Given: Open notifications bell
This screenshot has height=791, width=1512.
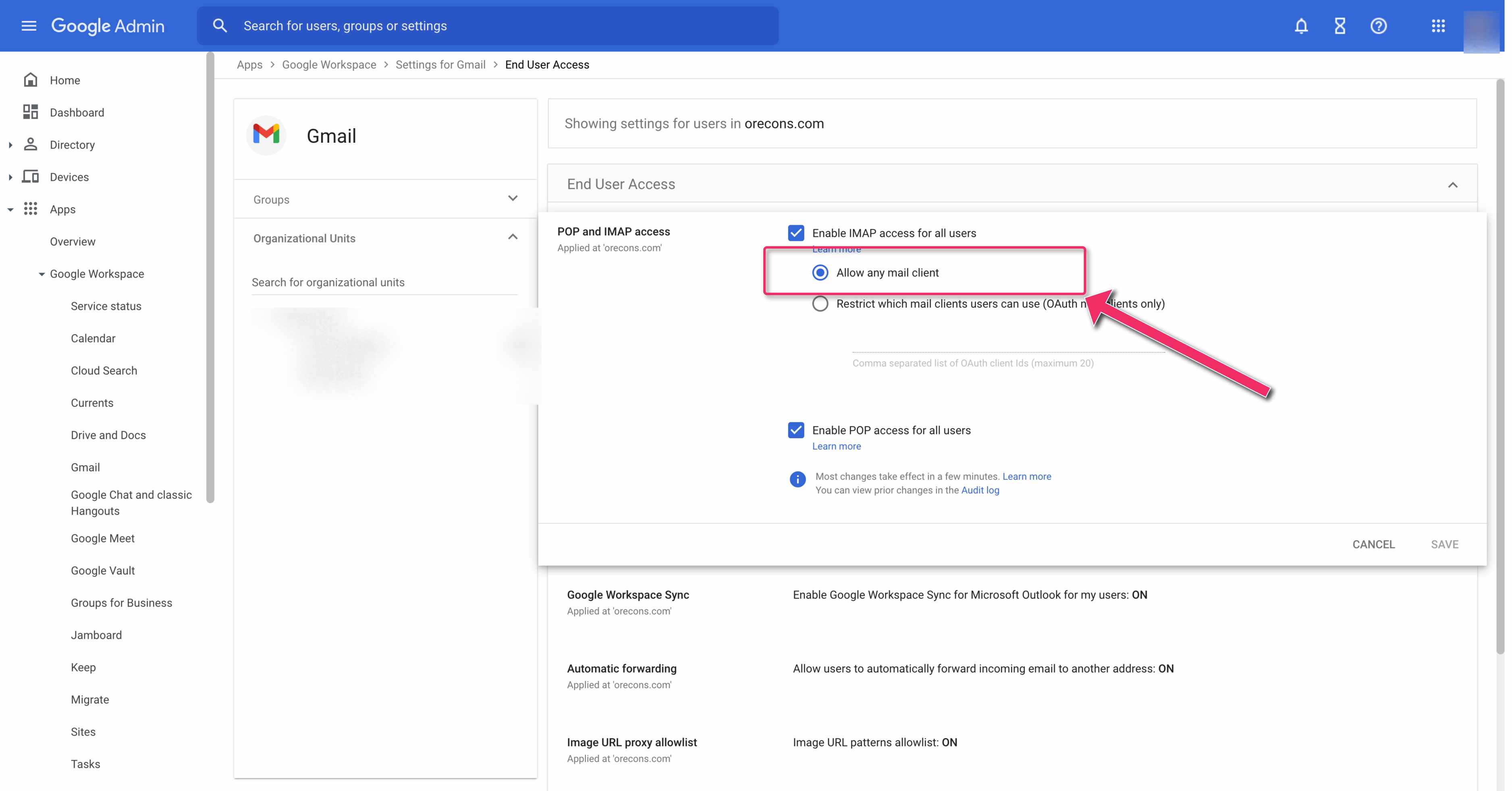Looking at the screenshot, I should 1301,26.
